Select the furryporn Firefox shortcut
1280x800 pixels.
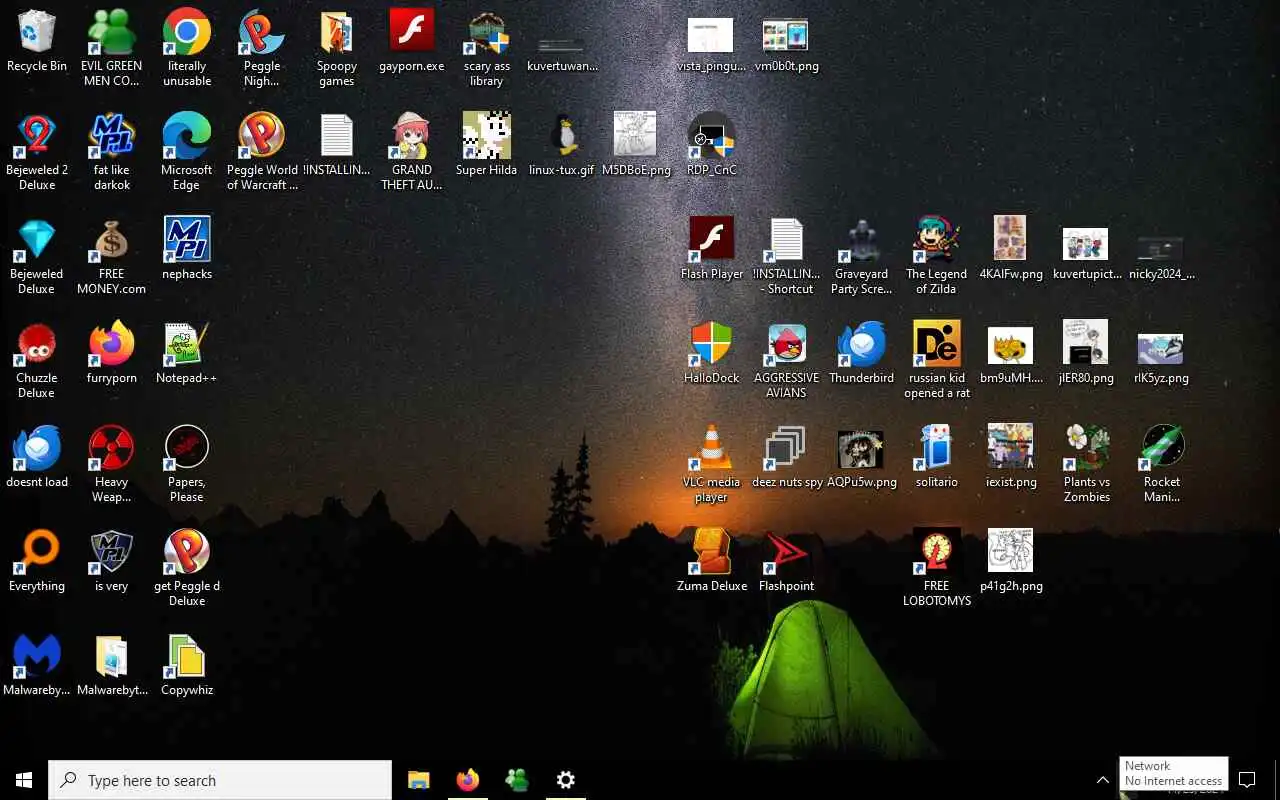pos(111,352)
